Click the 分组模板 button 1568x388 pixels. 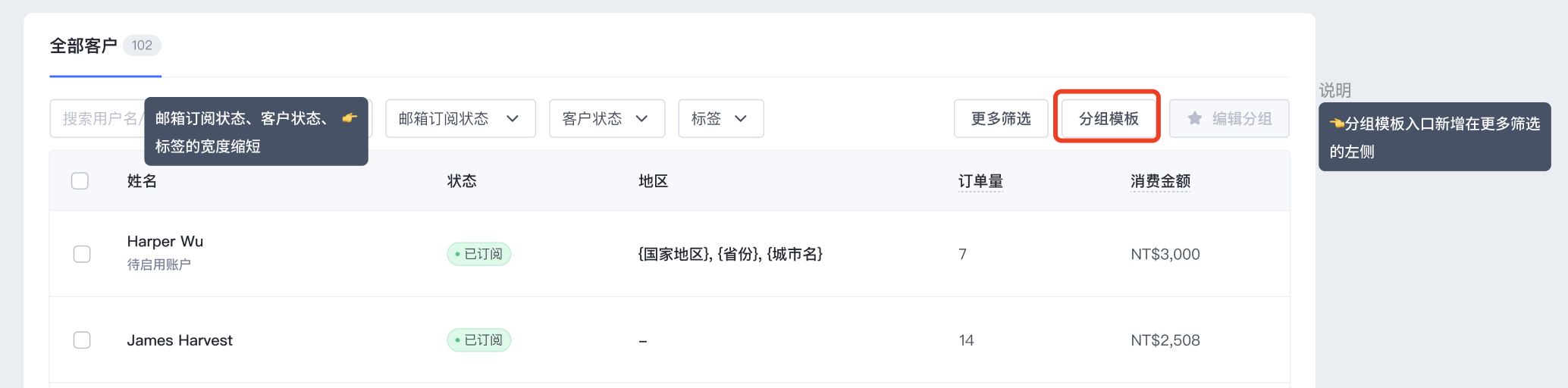1109,118
